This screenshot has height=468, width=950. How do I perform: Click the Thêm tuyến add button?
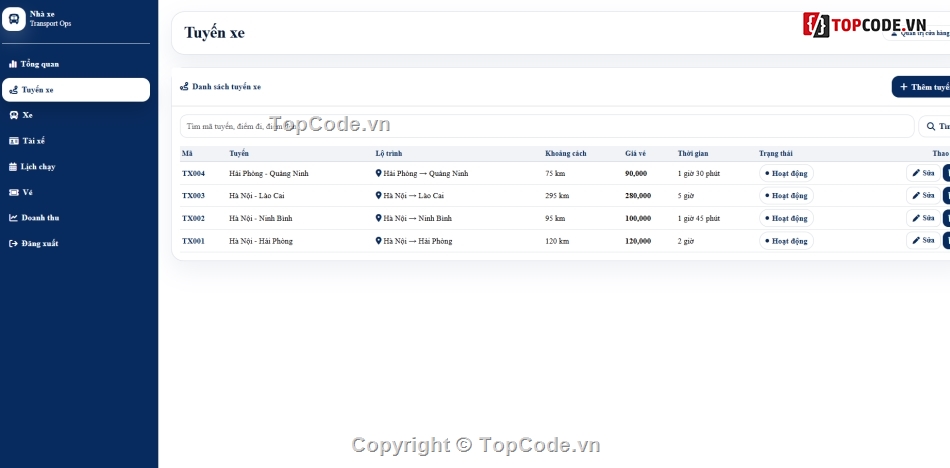[x=920, y=87]
